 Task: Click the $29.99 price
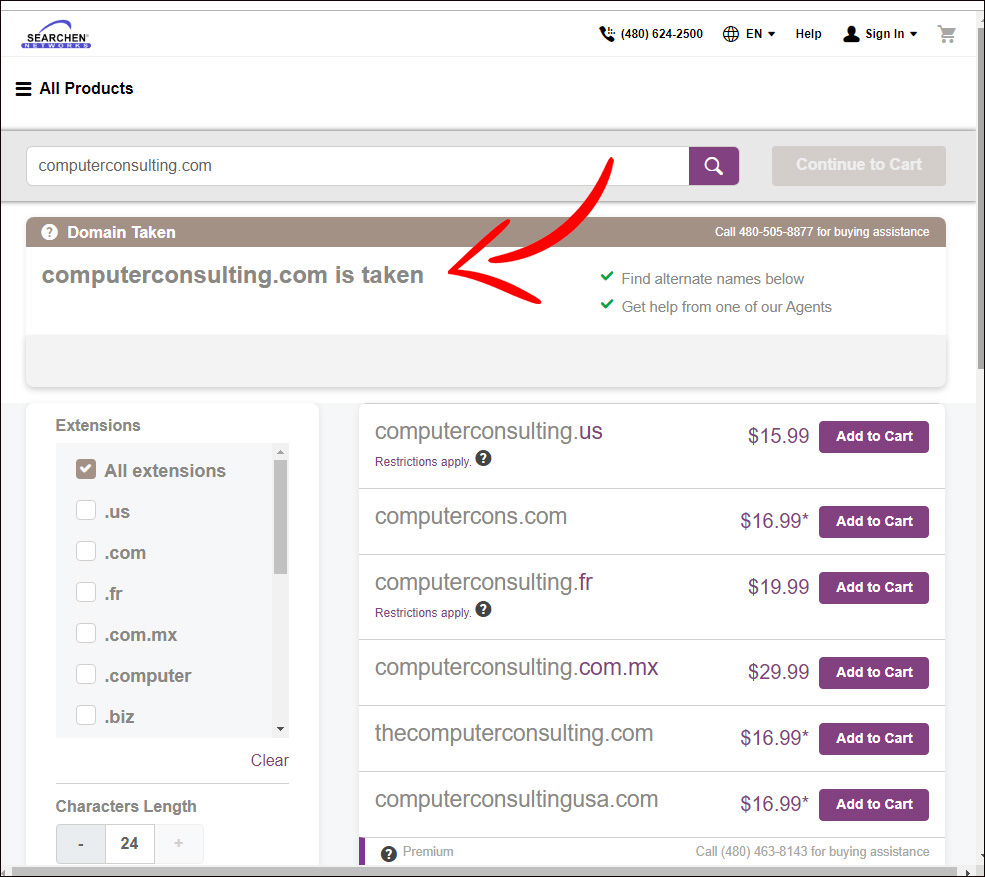(x=778, y=672)
